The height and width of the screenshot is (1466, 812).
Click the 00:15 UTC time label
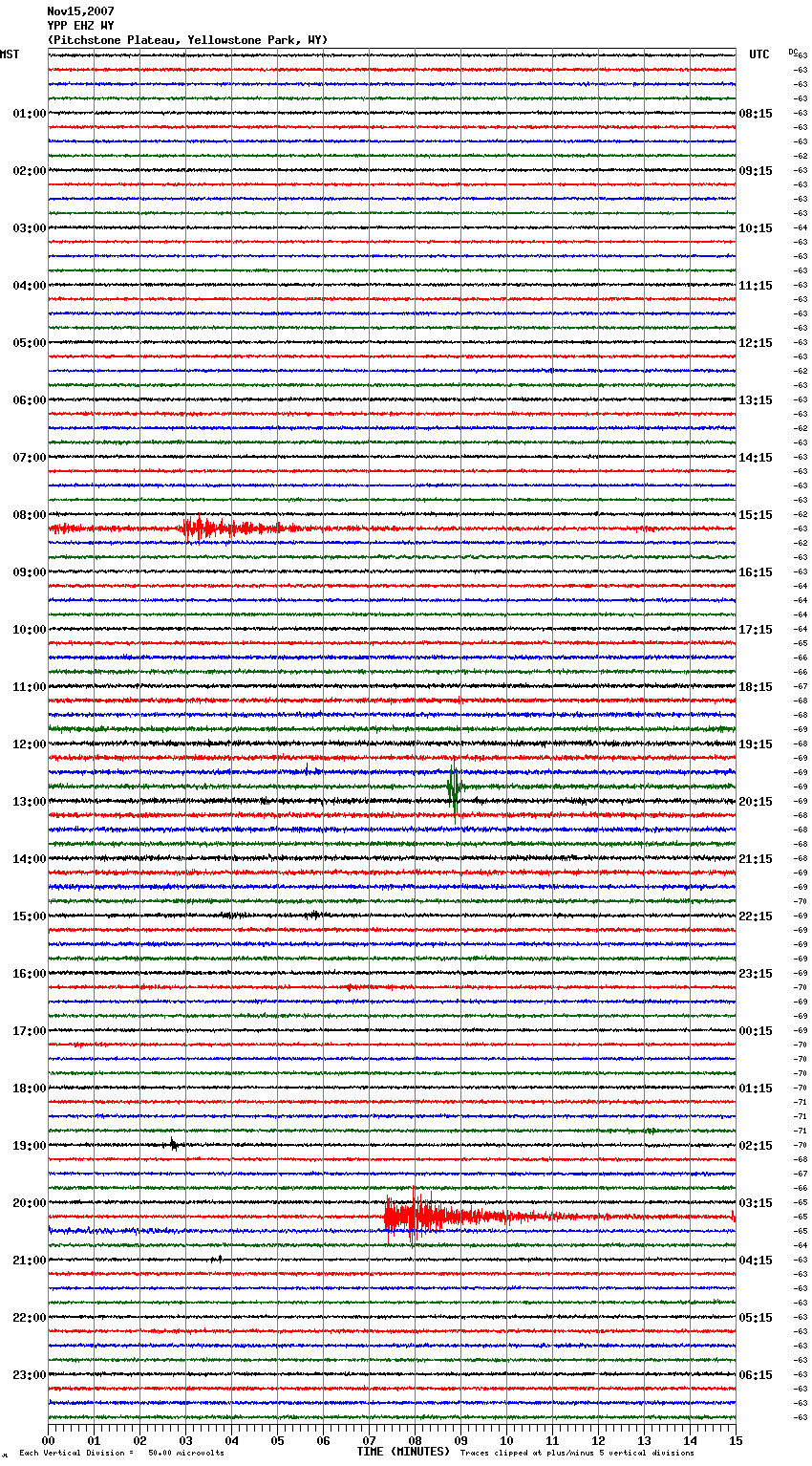pos(756,1031)
